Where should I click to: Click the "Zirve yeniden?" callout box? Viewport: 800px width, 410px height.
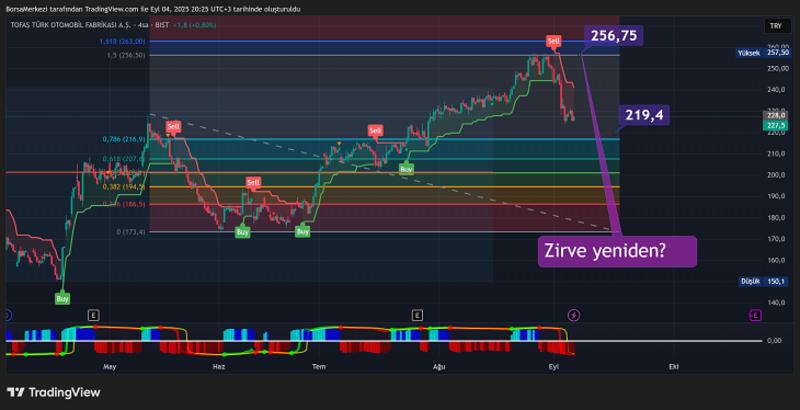(x=617, y=251)
